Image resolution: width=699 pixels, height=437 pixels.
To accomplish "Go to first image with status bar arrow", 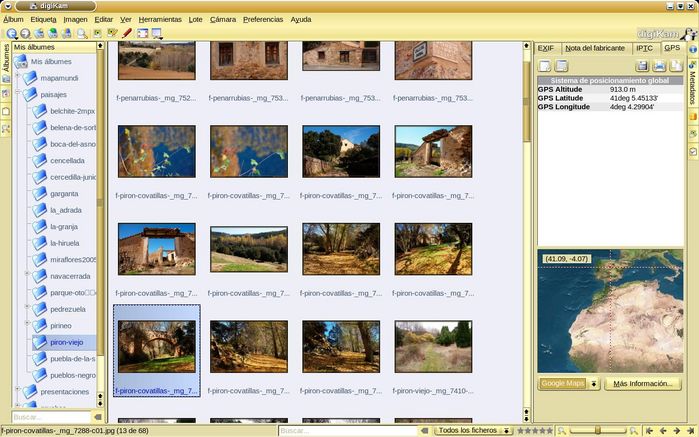I will (x=650, y=431).
